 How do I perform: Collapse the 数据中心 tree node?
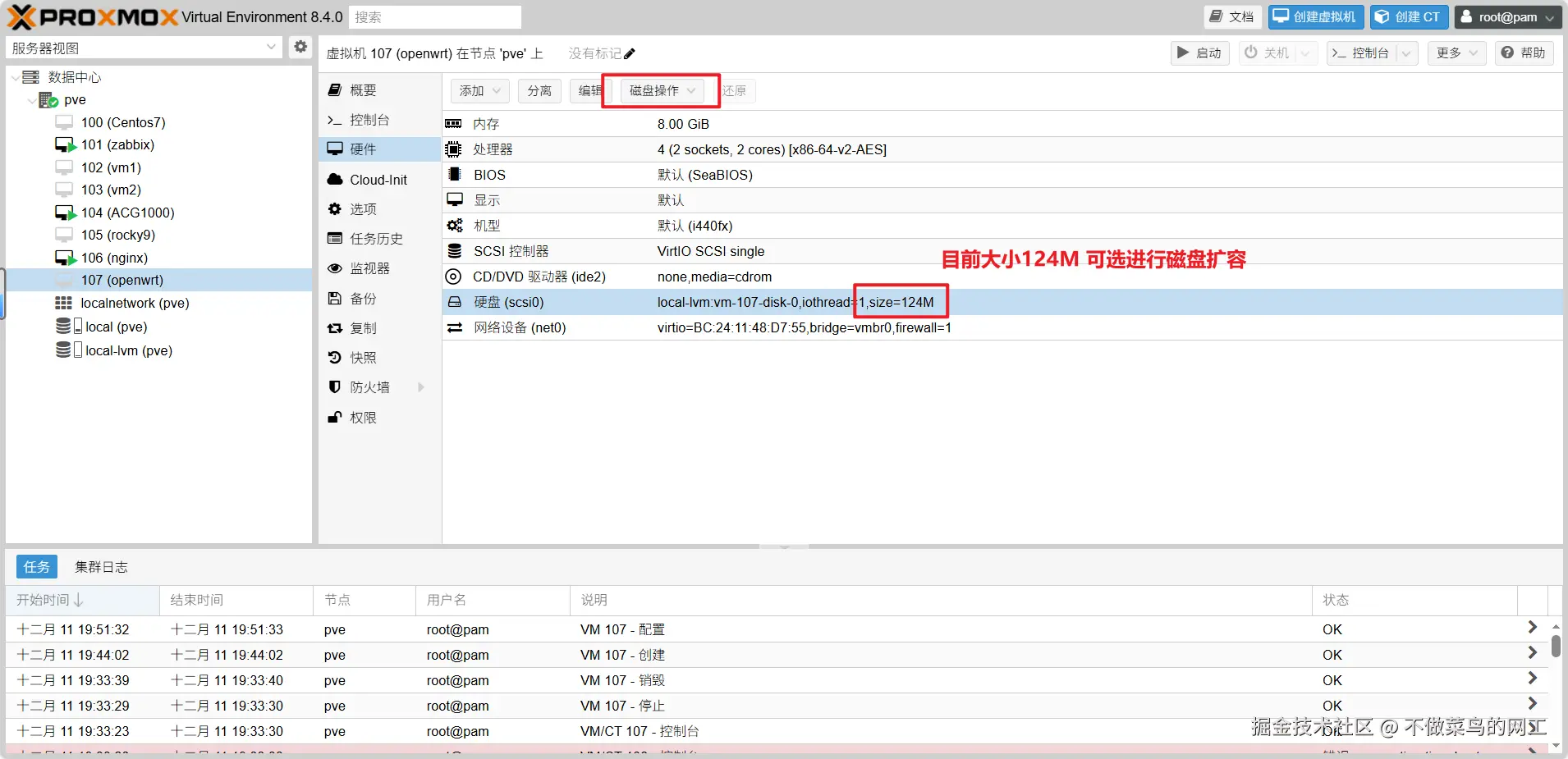point(16,77)
